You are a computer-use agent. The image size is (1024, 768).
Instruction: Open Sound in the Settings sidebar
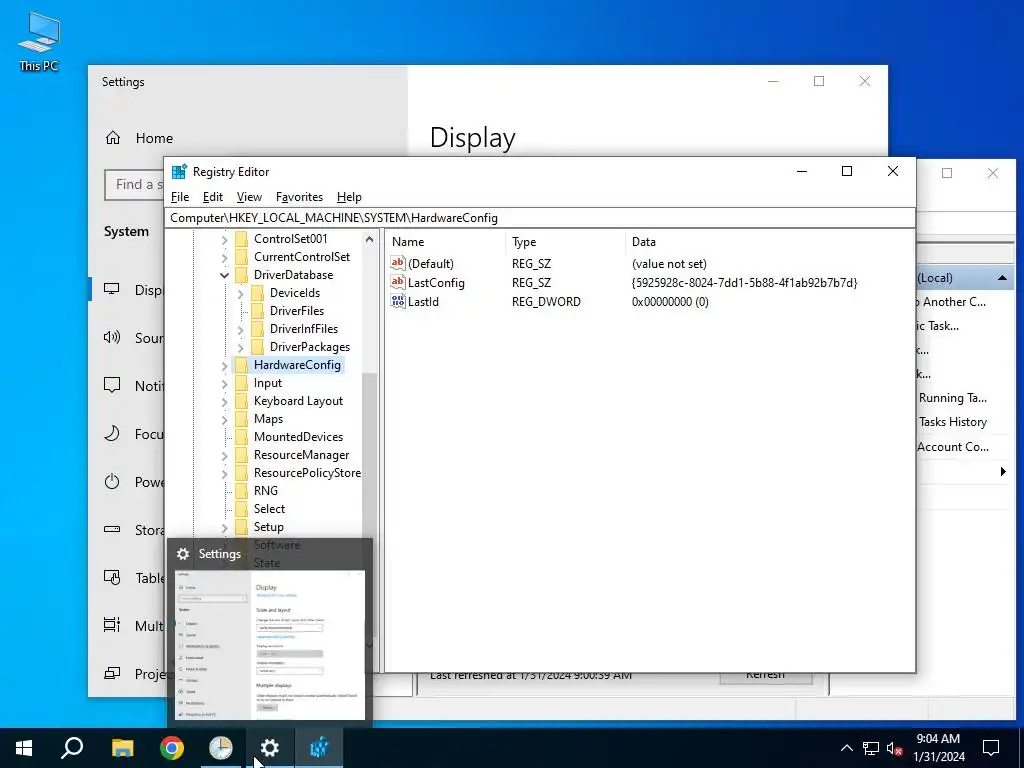point(128,338)
